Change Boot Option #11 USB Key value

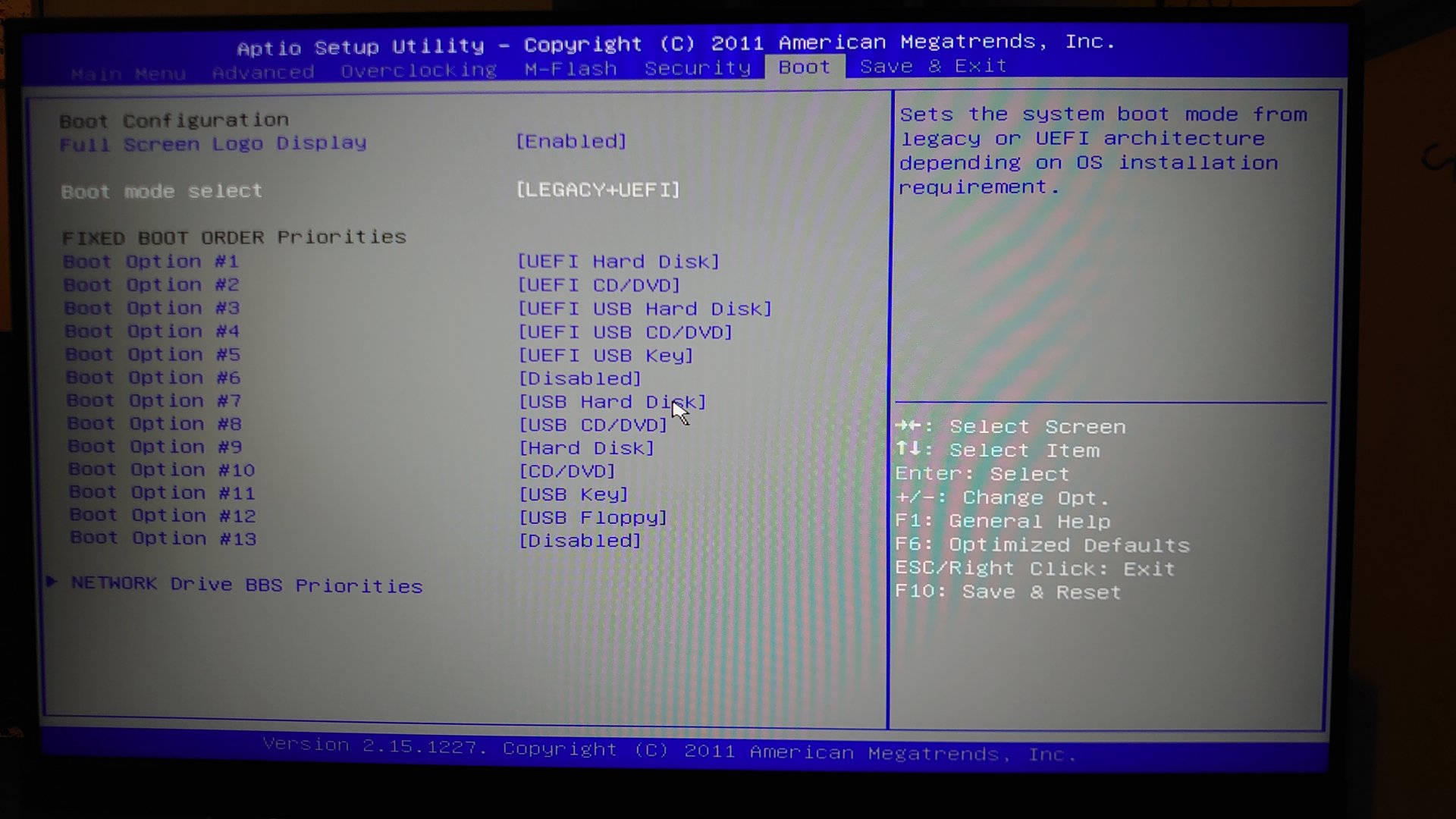point(574,494)
